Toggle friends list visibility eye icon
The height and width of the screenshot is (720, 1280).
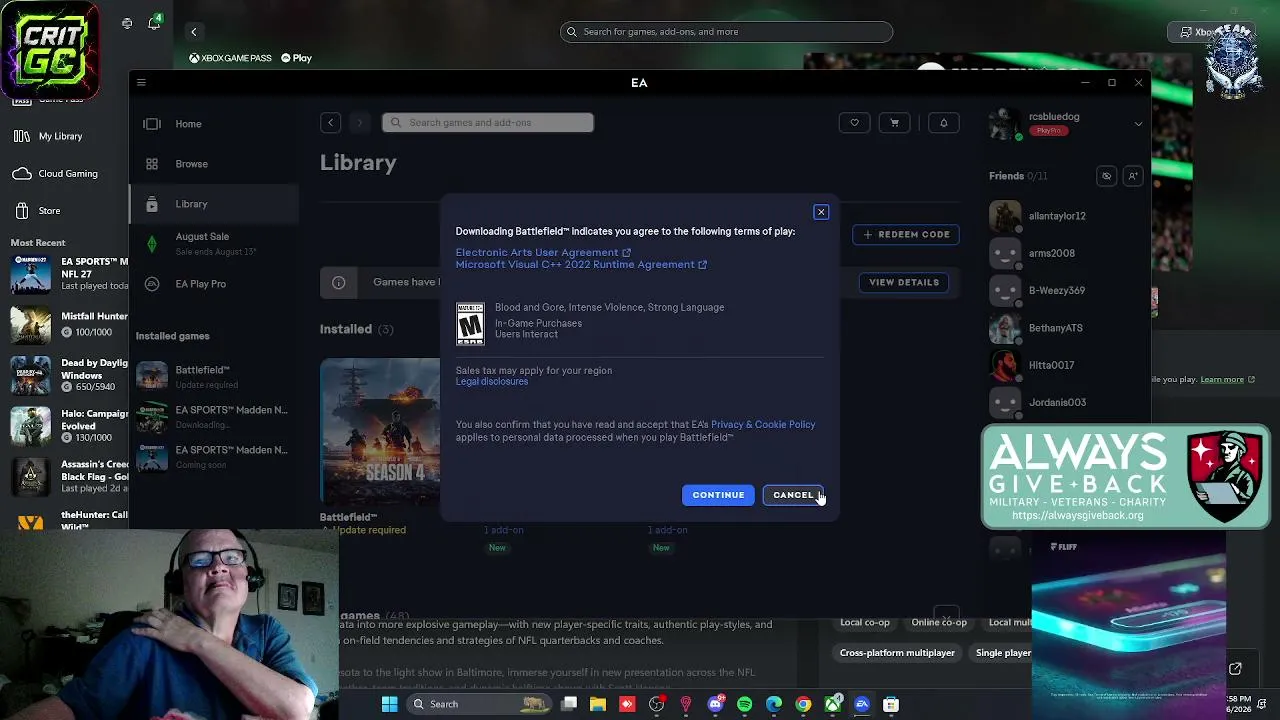tap(1106, 176)
